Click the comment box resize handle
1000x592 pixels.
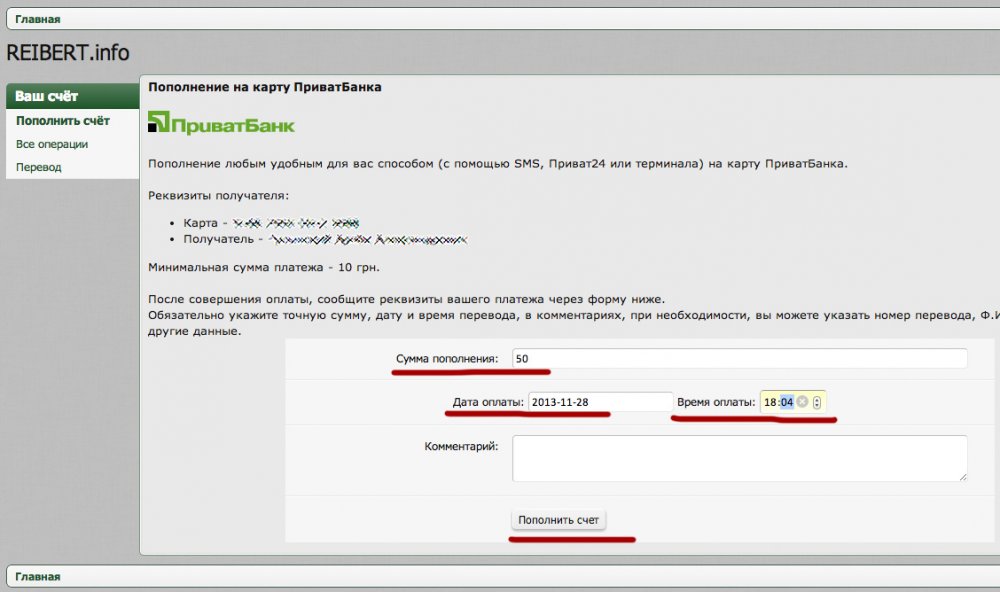962,477
